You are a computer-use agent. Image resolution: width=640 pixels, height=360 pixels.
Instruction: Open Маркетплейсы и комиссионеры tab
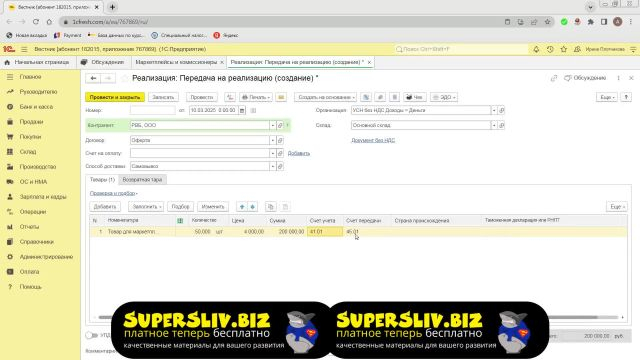pos(176,62)
